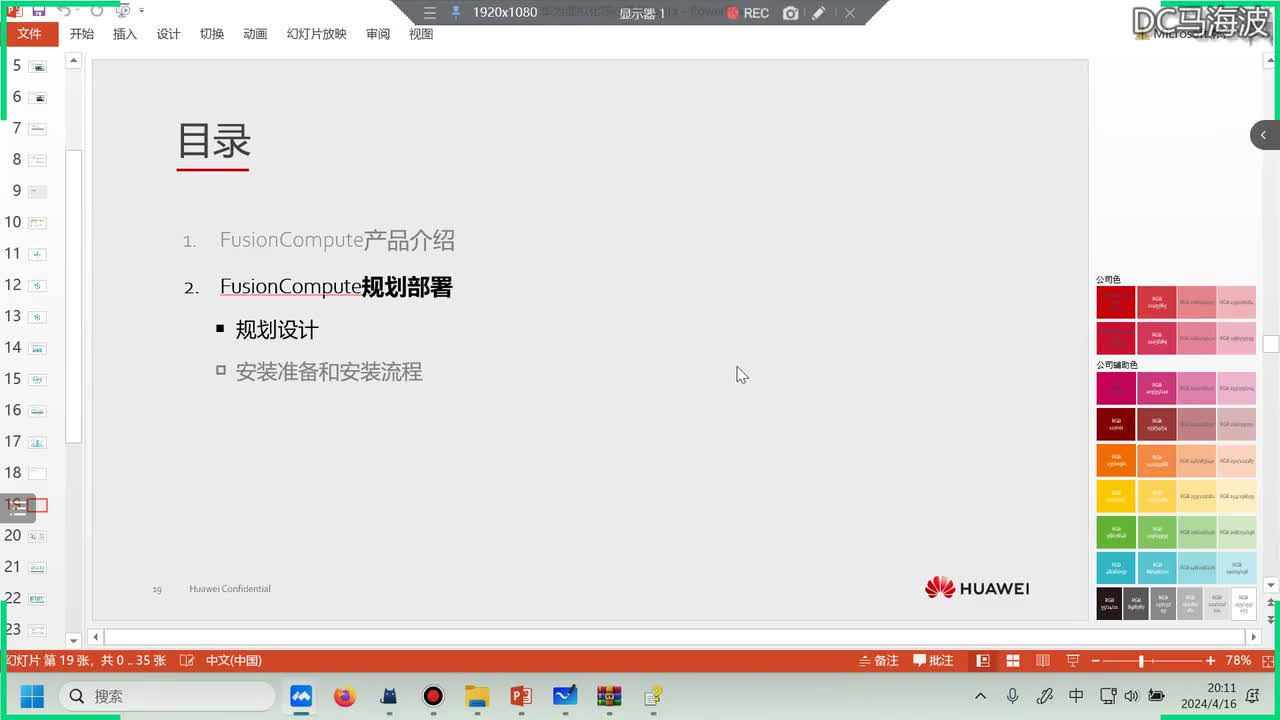Fit slide to window icon
This screenshot has height=720, width=1280.
[x=1270, y=661]
